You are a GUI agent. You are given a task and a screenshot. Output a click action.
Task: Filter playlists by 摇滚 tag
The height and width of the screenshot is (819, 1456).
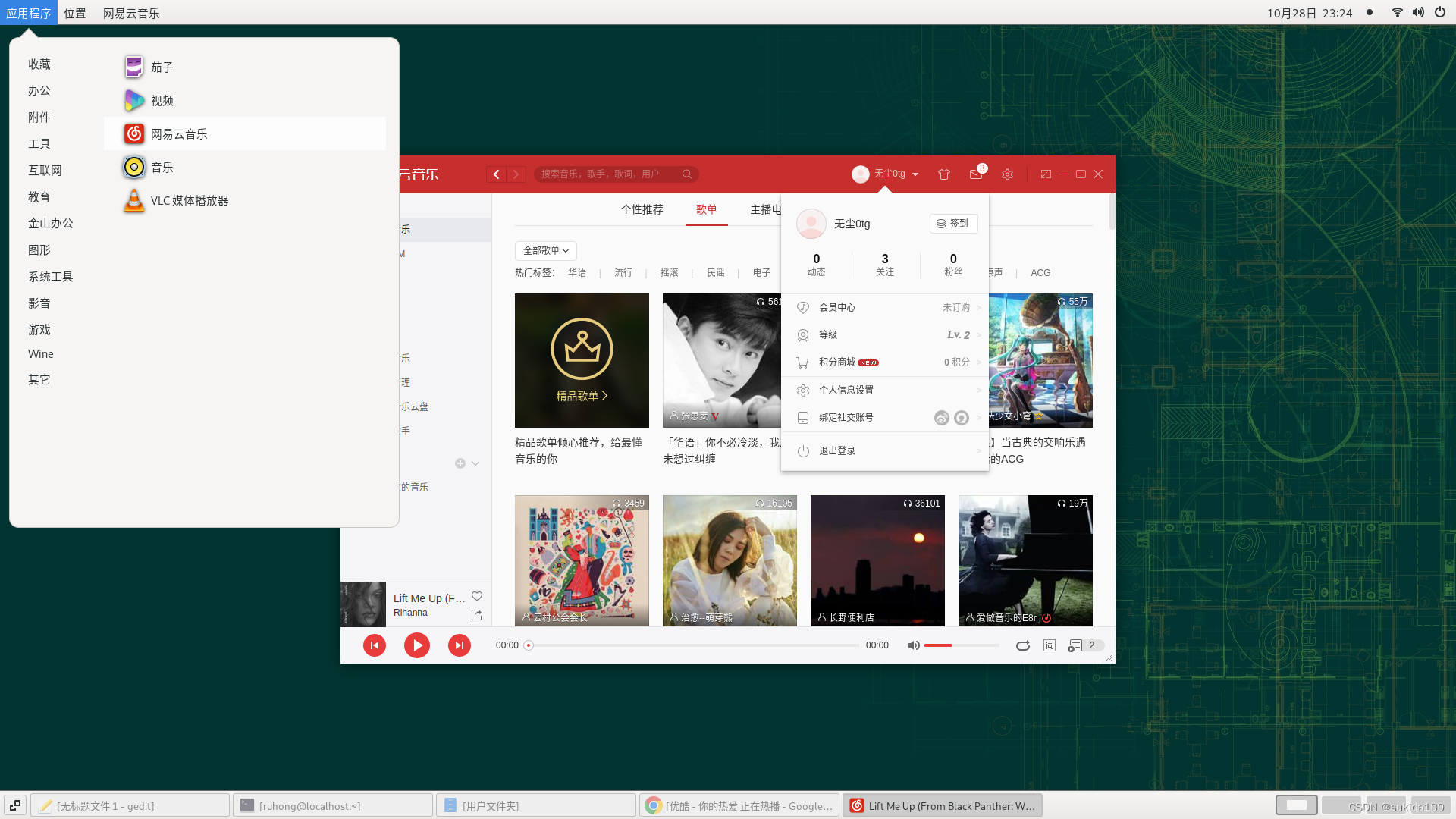click(x=670, y=272)
